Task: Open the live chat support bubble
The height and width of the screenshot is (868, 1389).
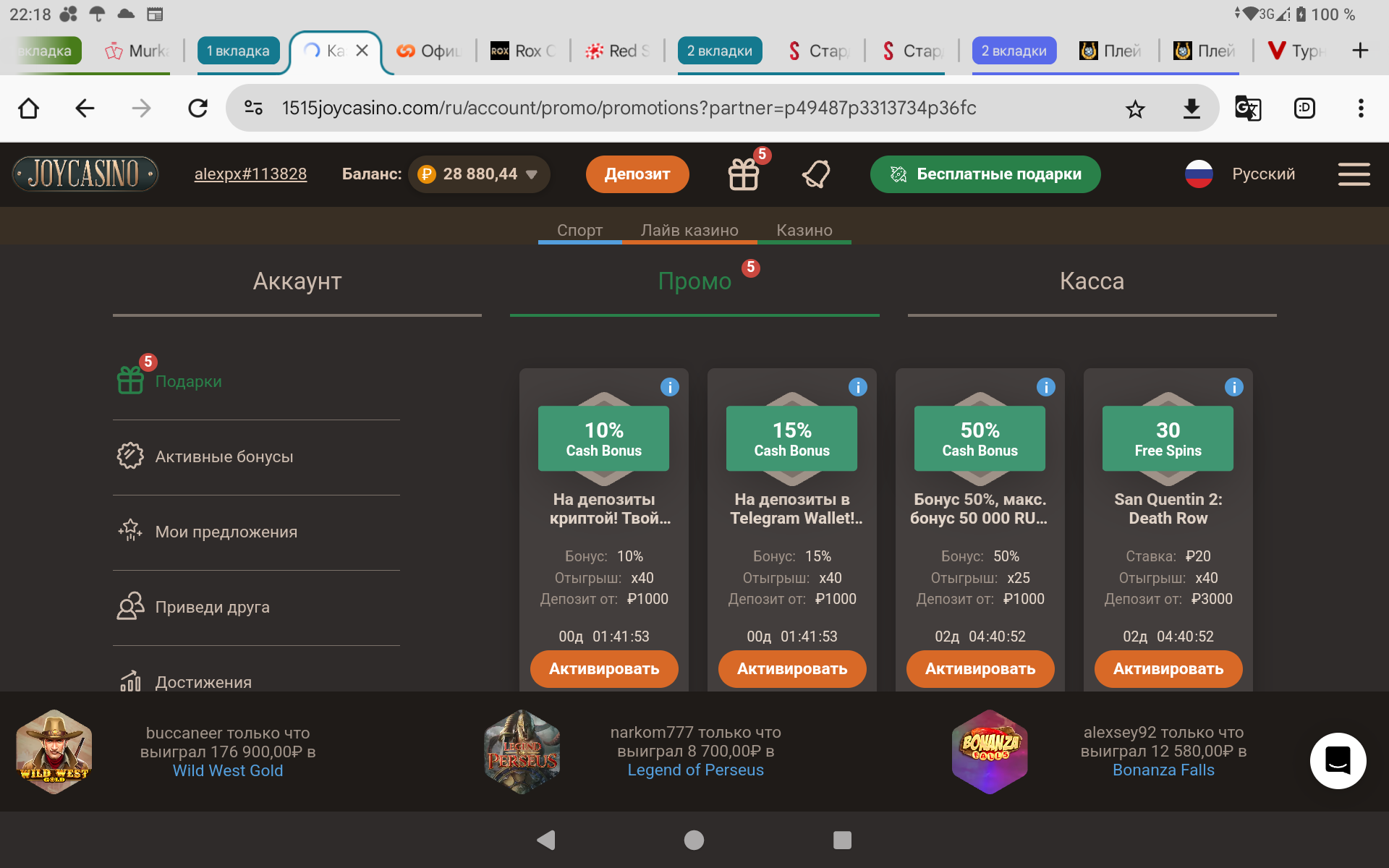Action: point(1338,760)
